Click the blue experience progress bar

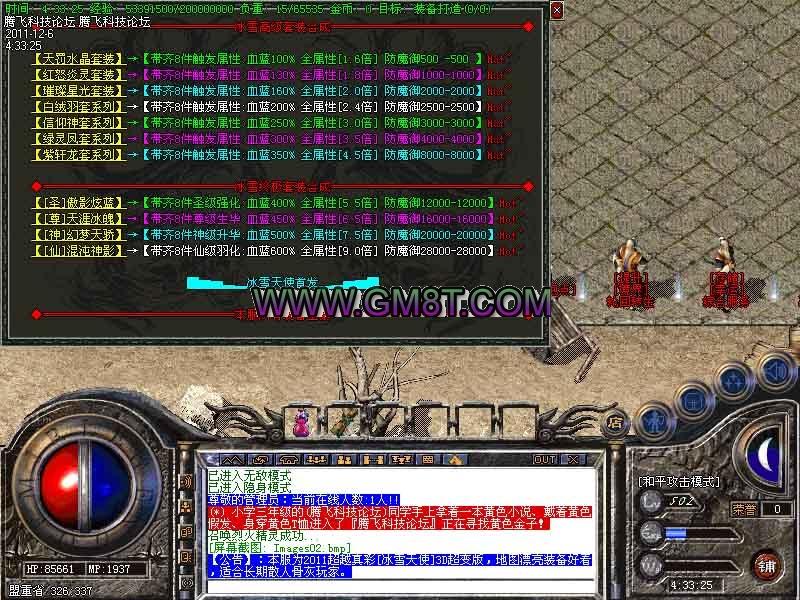tap(701, 534)
